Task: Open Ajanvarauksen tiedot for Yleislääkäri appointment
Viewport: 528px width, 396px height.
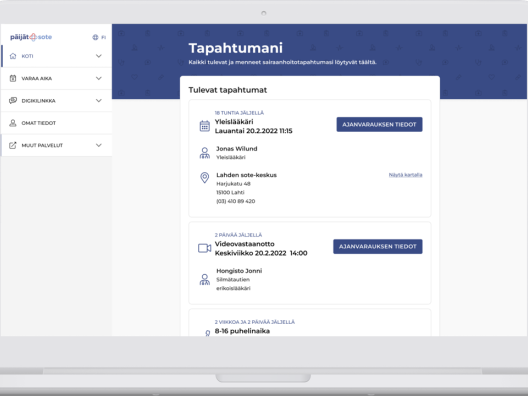Action: pyautogui.click(x=379, y=125)
